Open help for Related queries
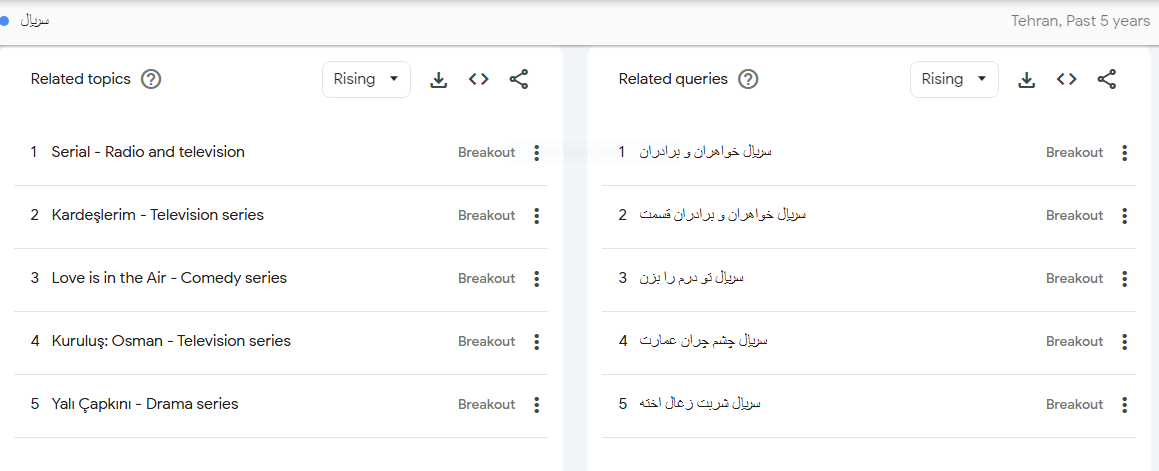 (x=748, y=79)
